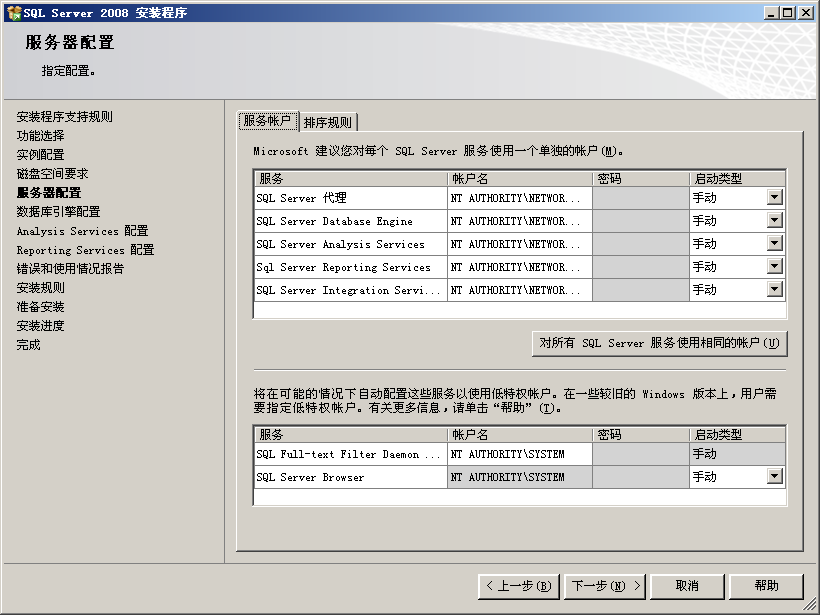This screenshot has width=820, height=615.
Task: Click the SQL Server 代理 service name
Action: (x=301, y=198)
